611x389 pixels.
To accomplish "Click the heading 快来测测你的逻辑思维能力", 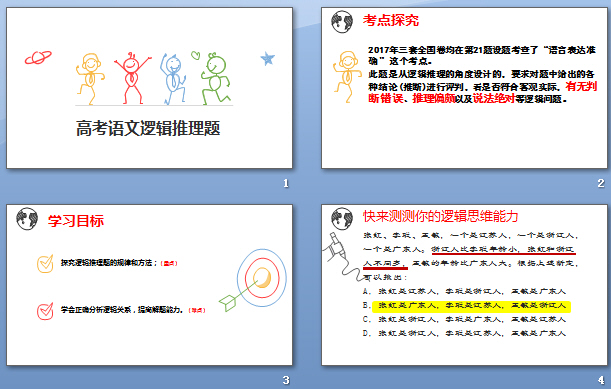I will 441,216.
